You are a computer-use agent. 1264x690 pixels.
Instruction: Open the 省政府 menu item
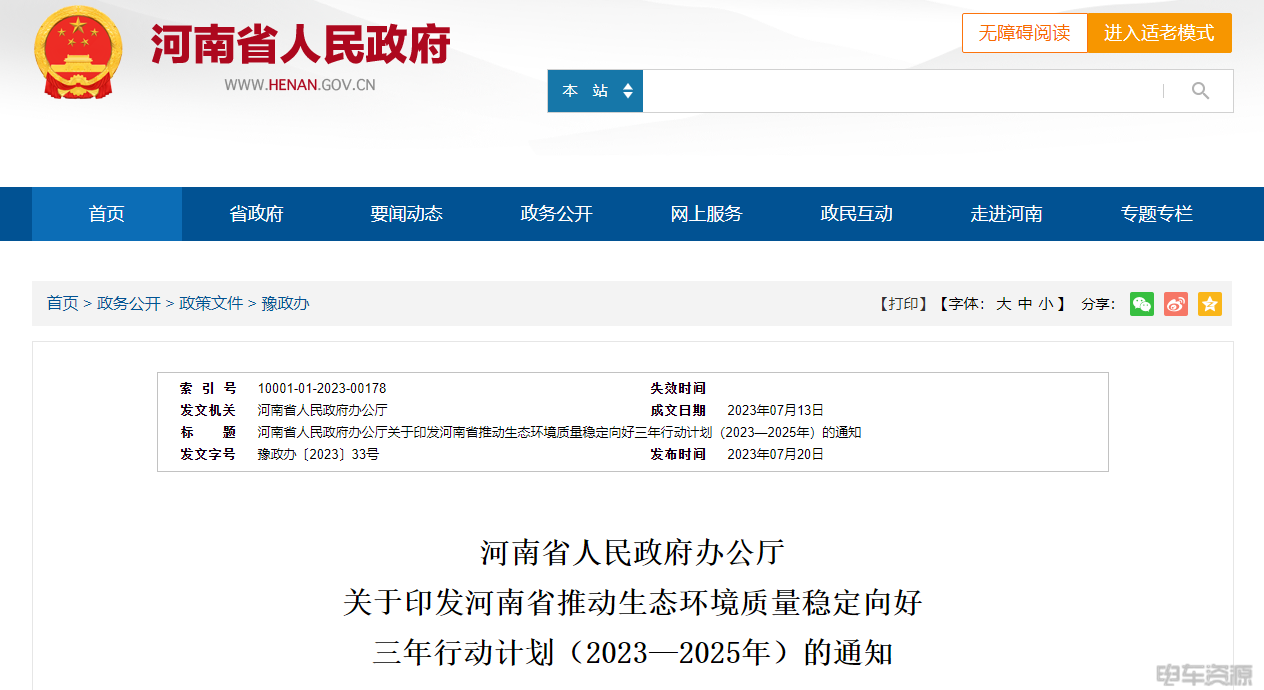coord(257,214)
